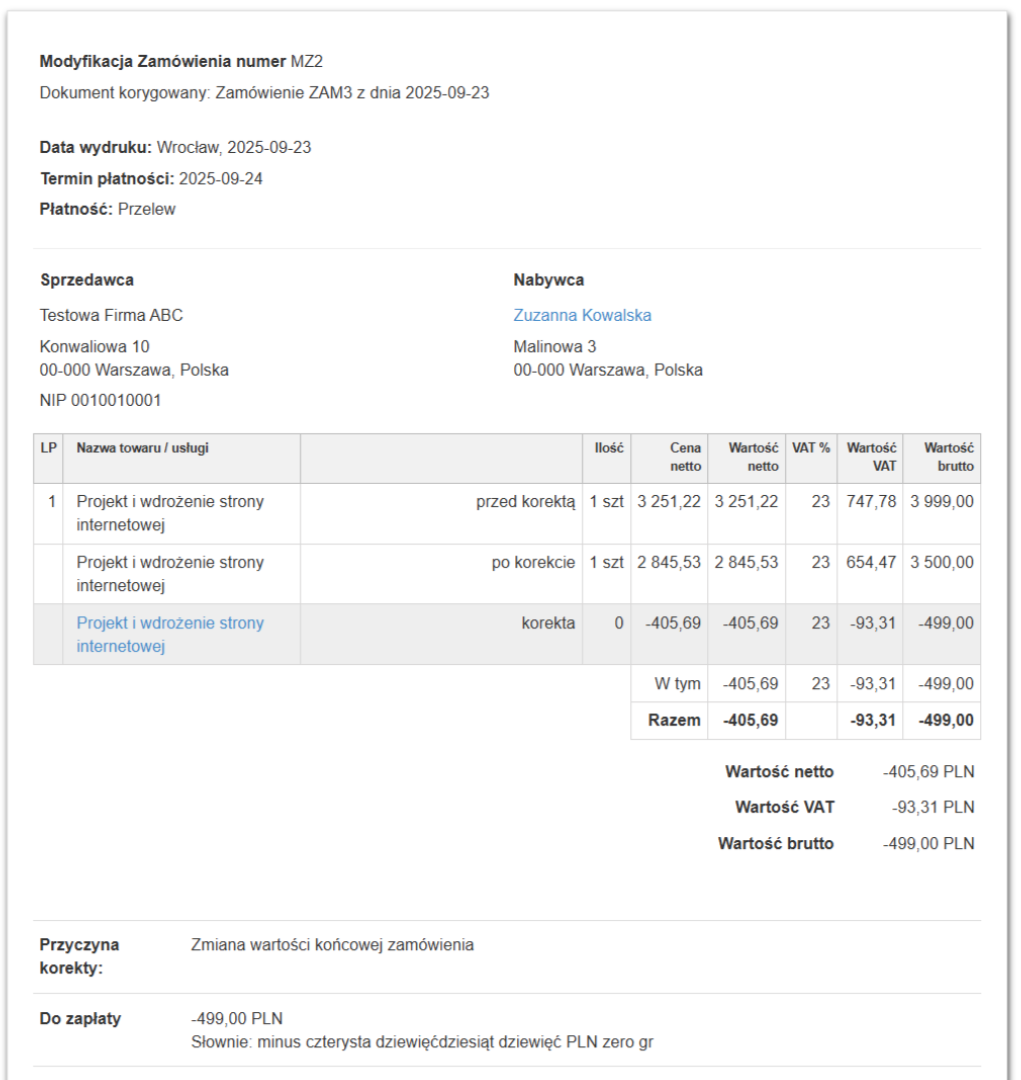Click the corrected document reference ZAM3
The width and height of the screenshot is (1021, 1080).
tap(328, 91)
